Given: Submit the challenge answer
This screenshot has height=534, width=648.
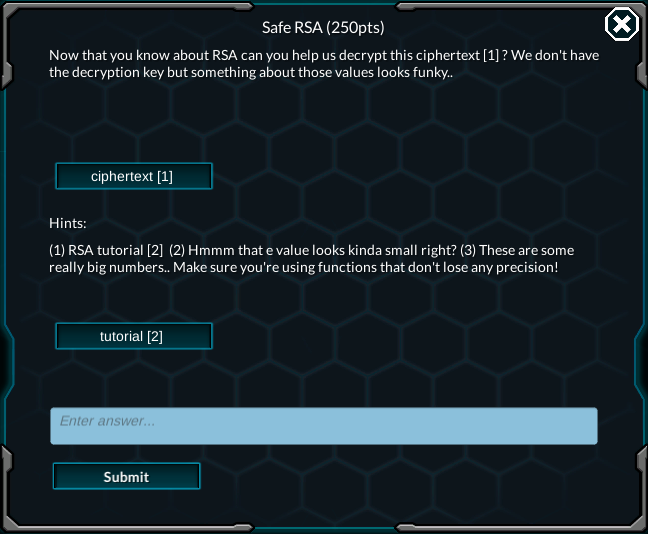Looking at the screenshot, I should [126, 476].
